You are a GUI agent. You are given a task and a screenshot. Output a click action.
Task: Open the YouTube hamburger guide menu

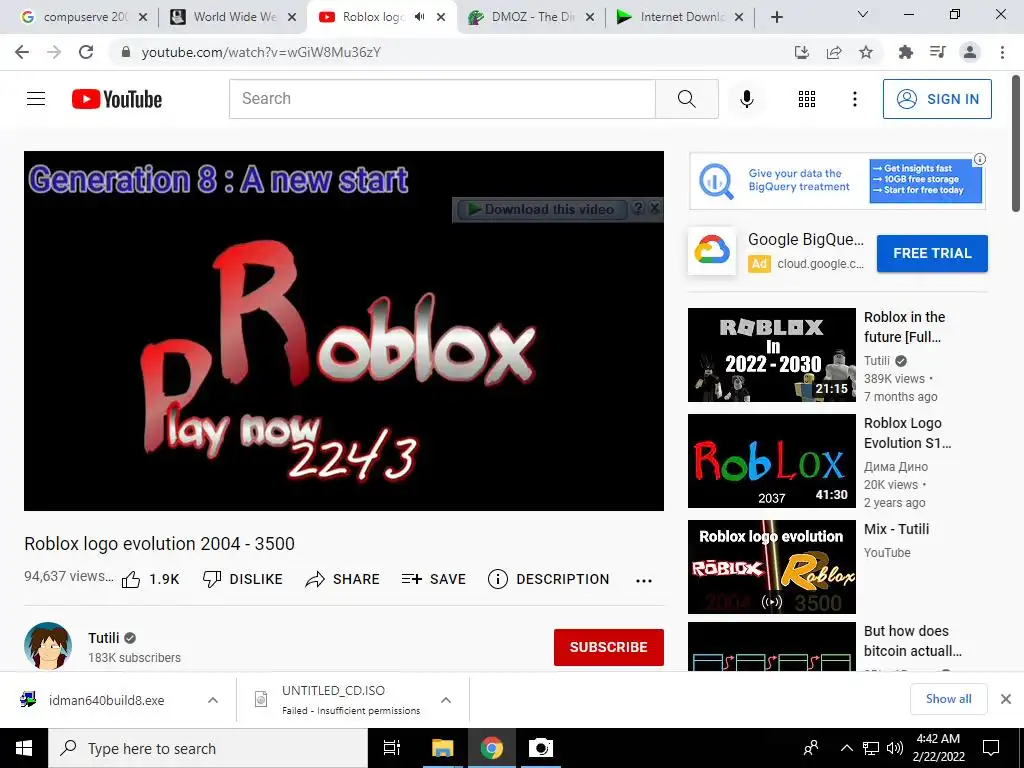point(36,99)
